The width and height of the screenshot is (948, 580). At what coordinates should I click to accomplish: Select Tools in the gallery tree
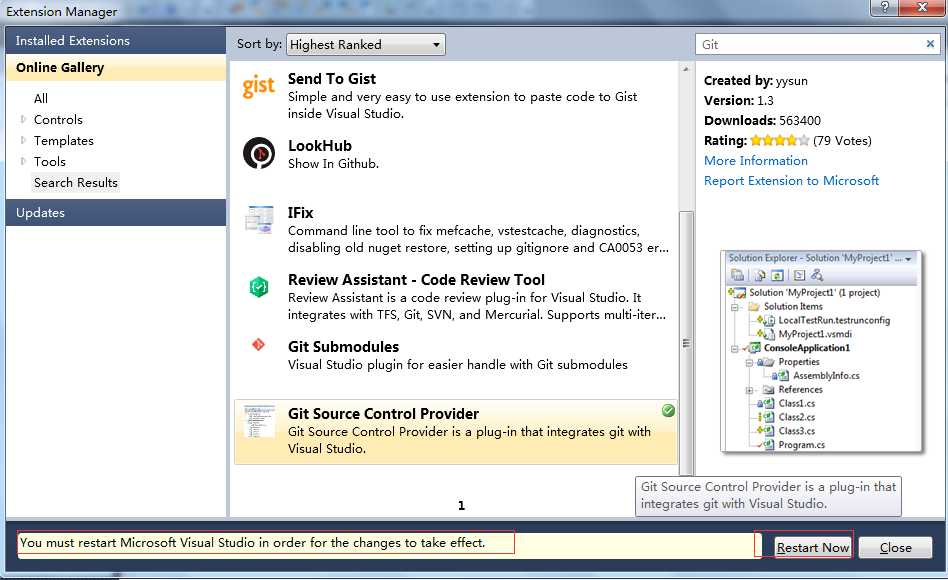(x=50, y=161)
